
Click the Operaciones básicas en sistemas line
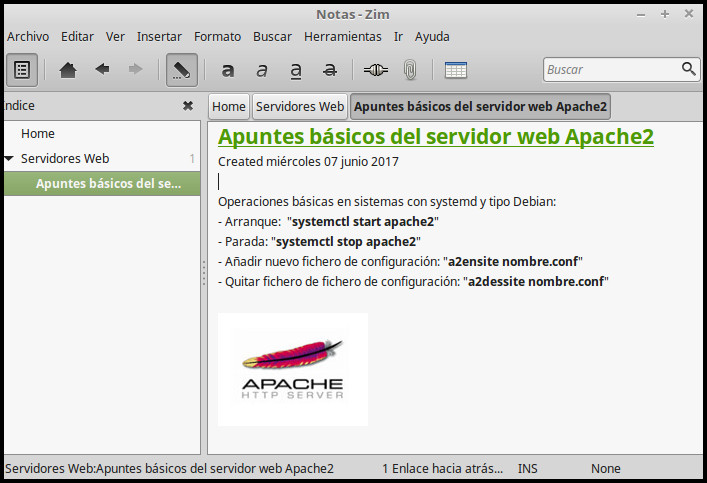[387, 201]
